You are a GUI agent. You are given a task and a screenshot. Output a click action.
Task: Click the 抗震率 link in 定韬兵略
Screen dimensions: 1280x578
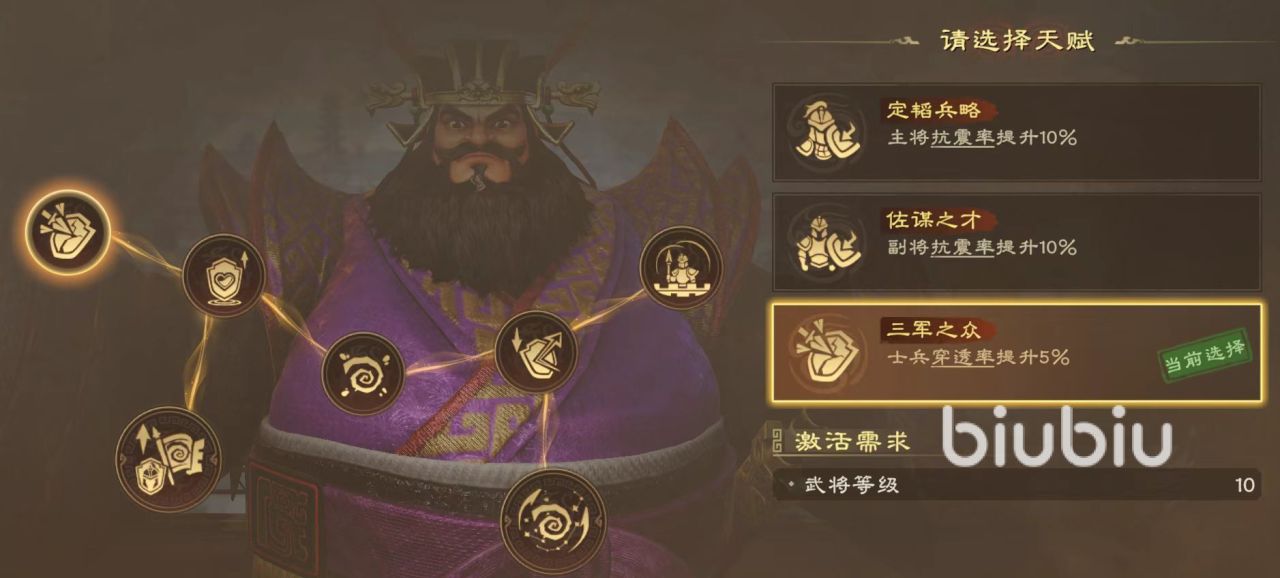(963, 138)
